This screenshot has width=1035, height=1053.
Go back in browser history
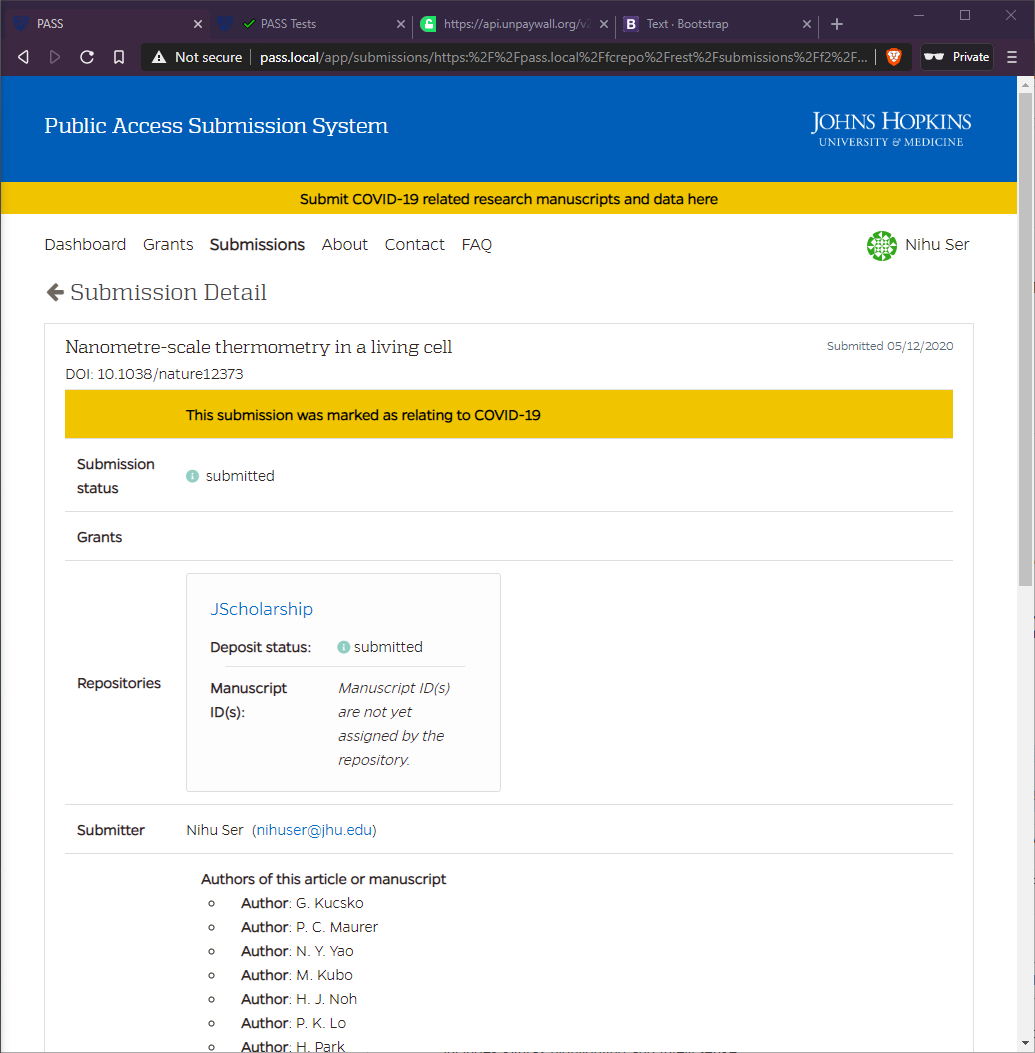pyautogui.click(x=24, y=57)
